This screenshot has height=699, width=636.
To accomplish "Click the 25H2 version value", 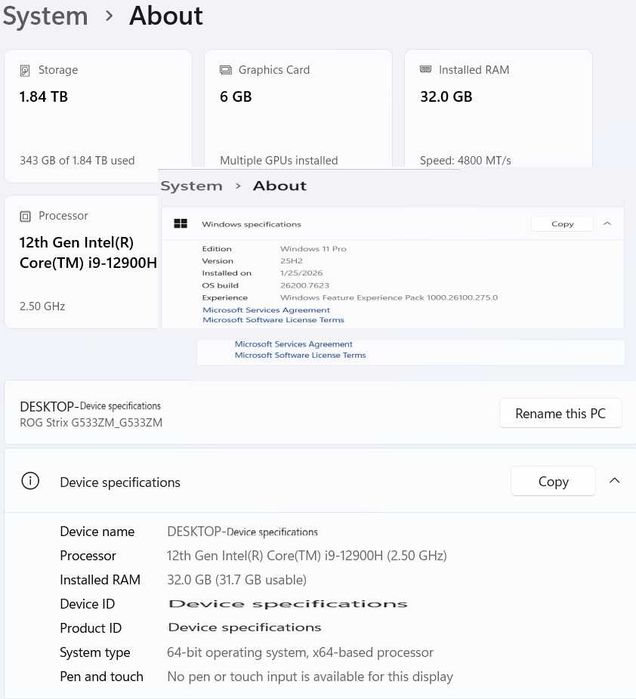I will coord(291,261).
